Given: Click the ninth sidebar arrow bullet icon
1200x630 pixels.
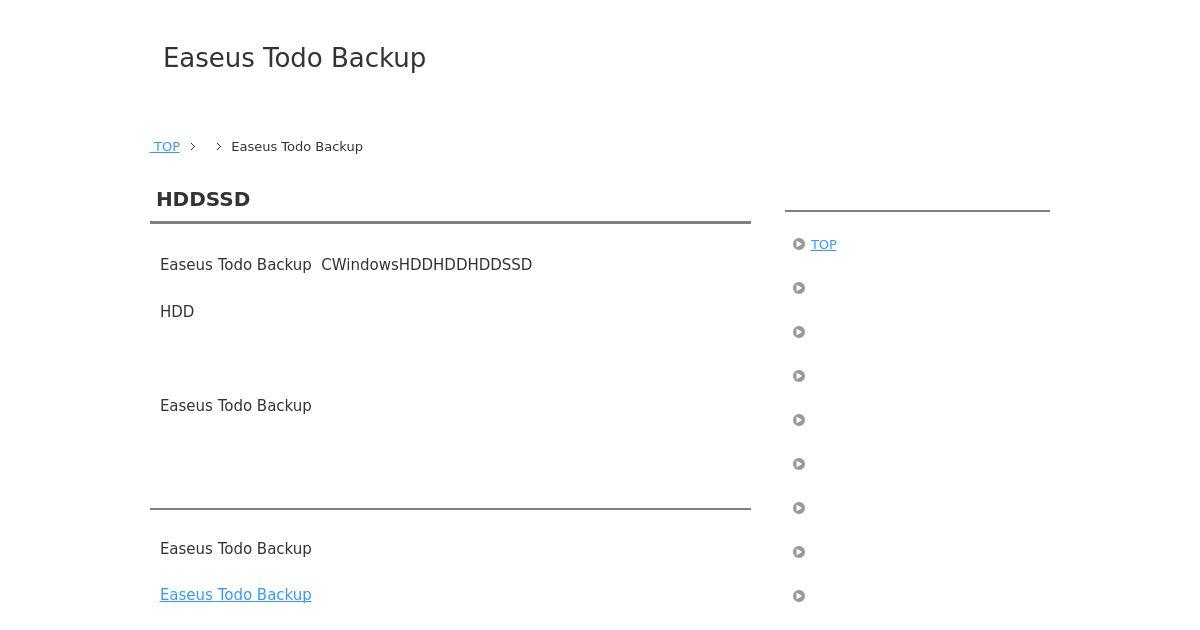Looking at the screenshot, I should pos(799,596).
